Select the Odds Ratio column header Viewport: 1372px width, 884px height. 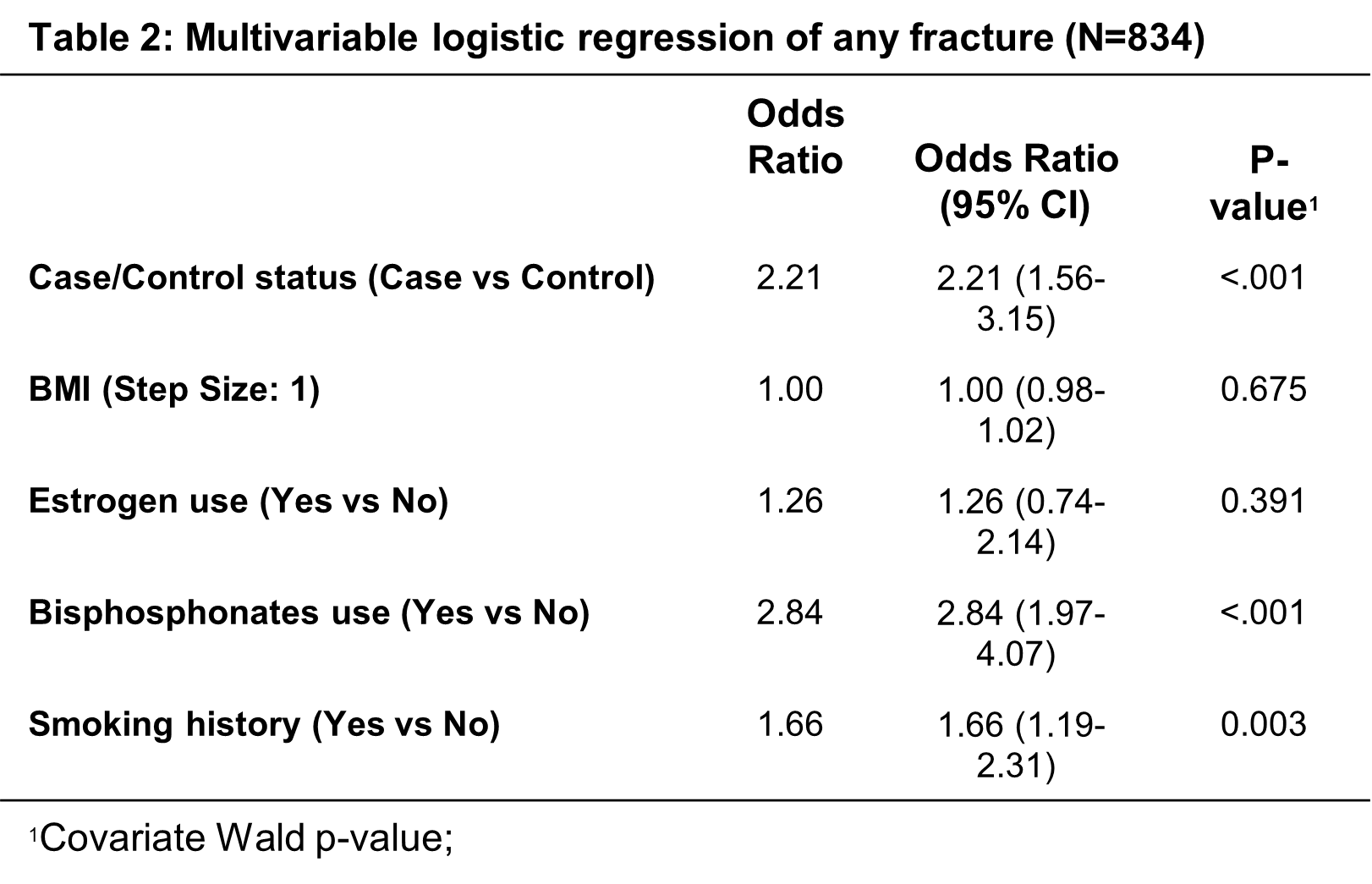(795, 136)
